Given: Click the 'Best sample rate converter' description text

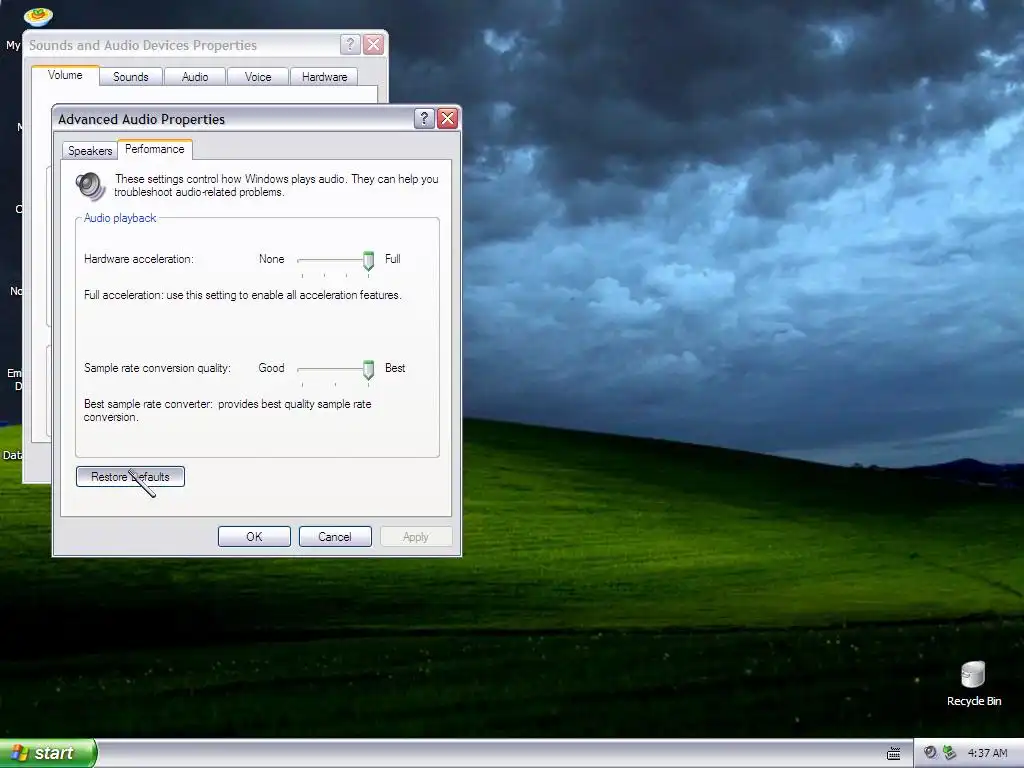Looking at the screenshot, I should tap(227, 411).
